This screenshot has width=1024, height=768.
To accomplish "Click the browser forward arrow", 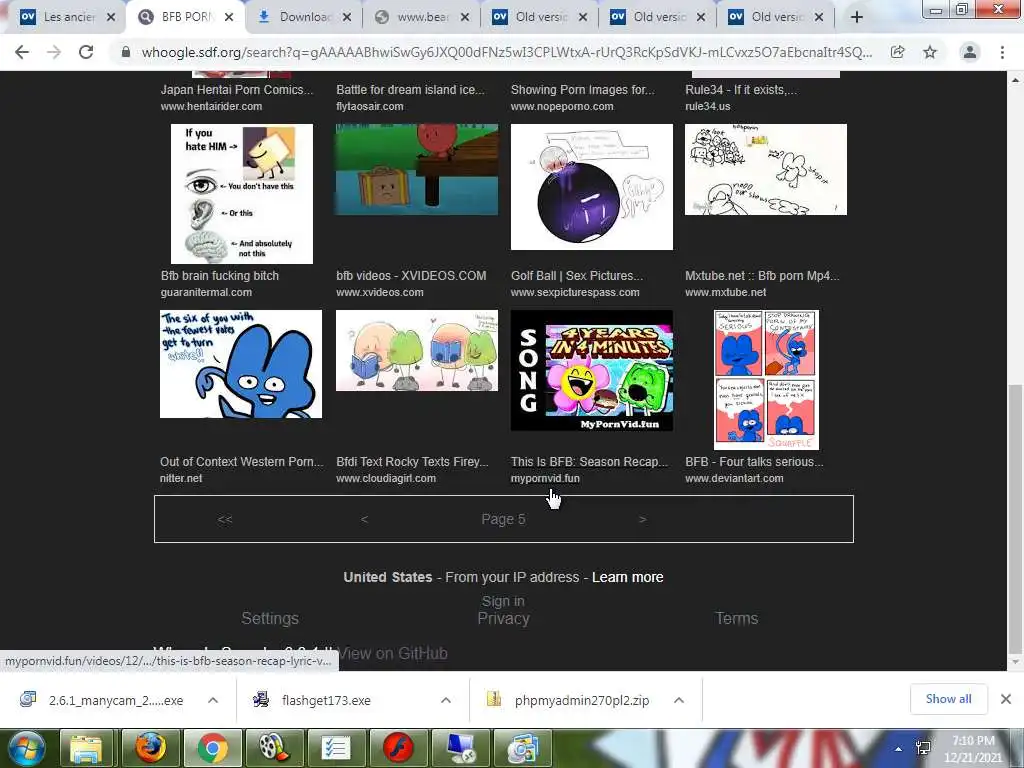I will coord(54,52).
